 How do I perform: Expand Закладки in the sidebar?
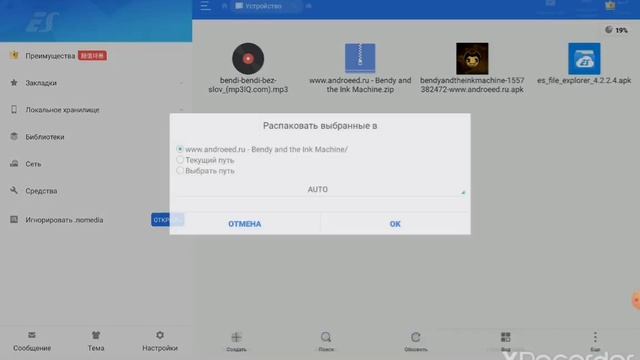(96, 83)
